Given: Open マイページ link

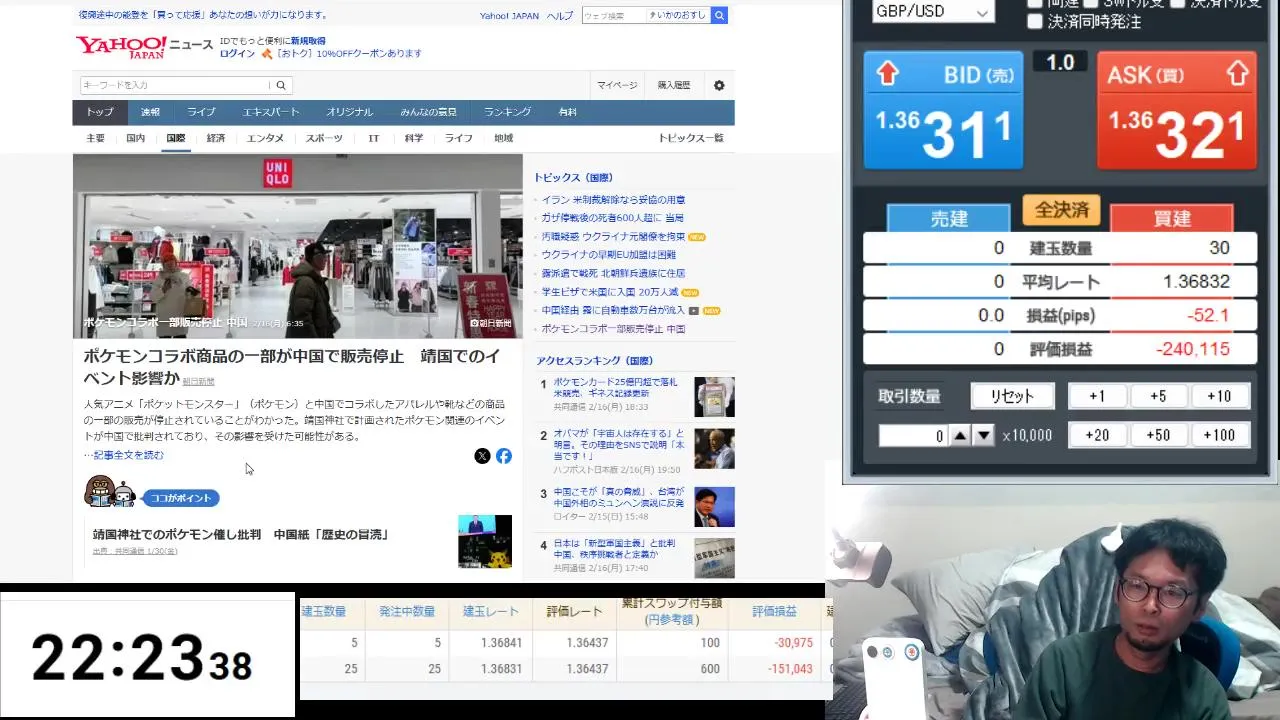Looking at the screenshot, I should pyautogui.click(x=617, y=85).
